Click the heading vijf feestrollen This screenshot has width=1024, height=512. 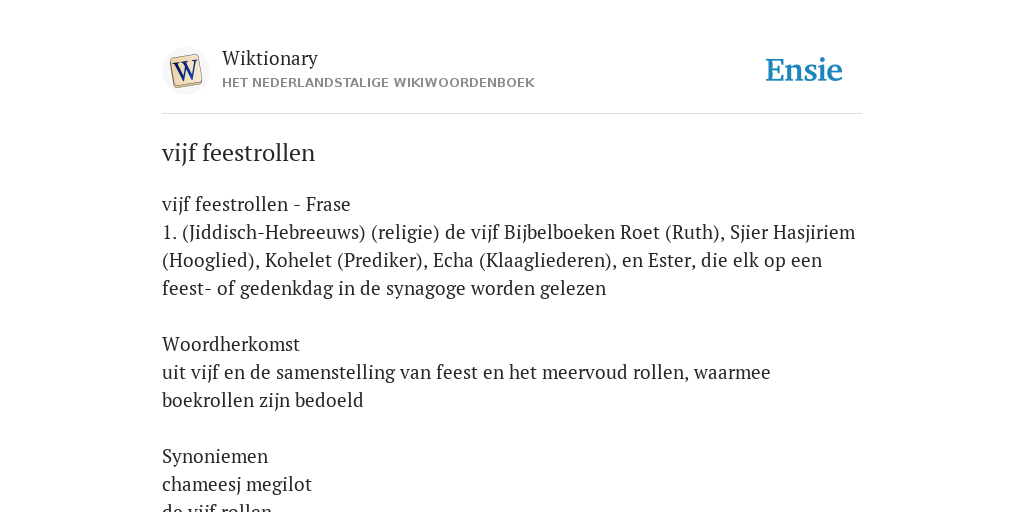(238, 153)
